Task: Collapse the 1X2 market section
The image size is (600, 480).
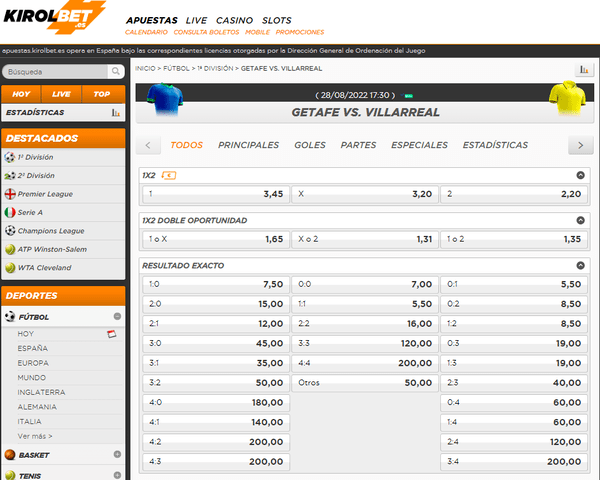Action: coord(580,175)
